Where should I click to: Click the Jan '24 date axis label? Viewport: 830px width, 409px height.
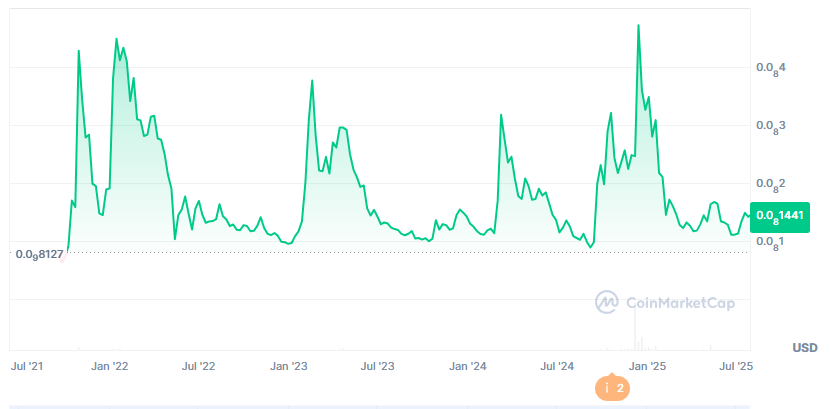point(467,366)
